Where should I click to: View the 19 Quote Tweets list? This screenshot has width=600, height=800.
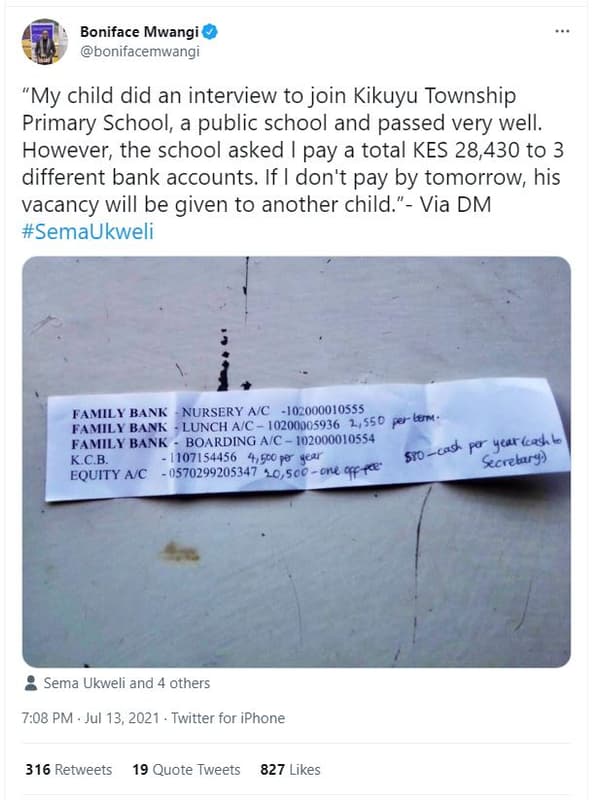[186, 769]
